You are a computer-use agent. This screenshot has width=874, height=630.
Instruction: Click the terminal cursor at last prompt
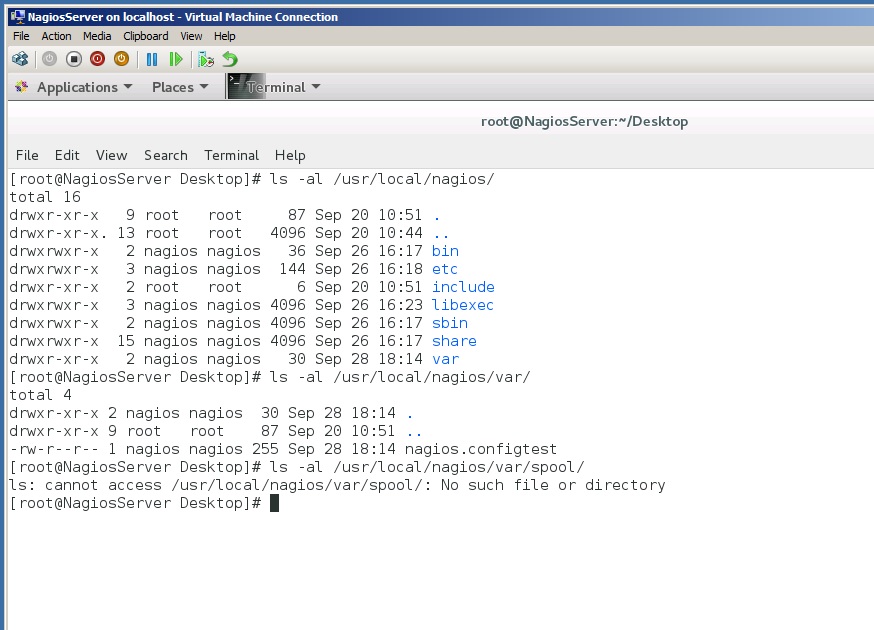[x=274, y=503]
